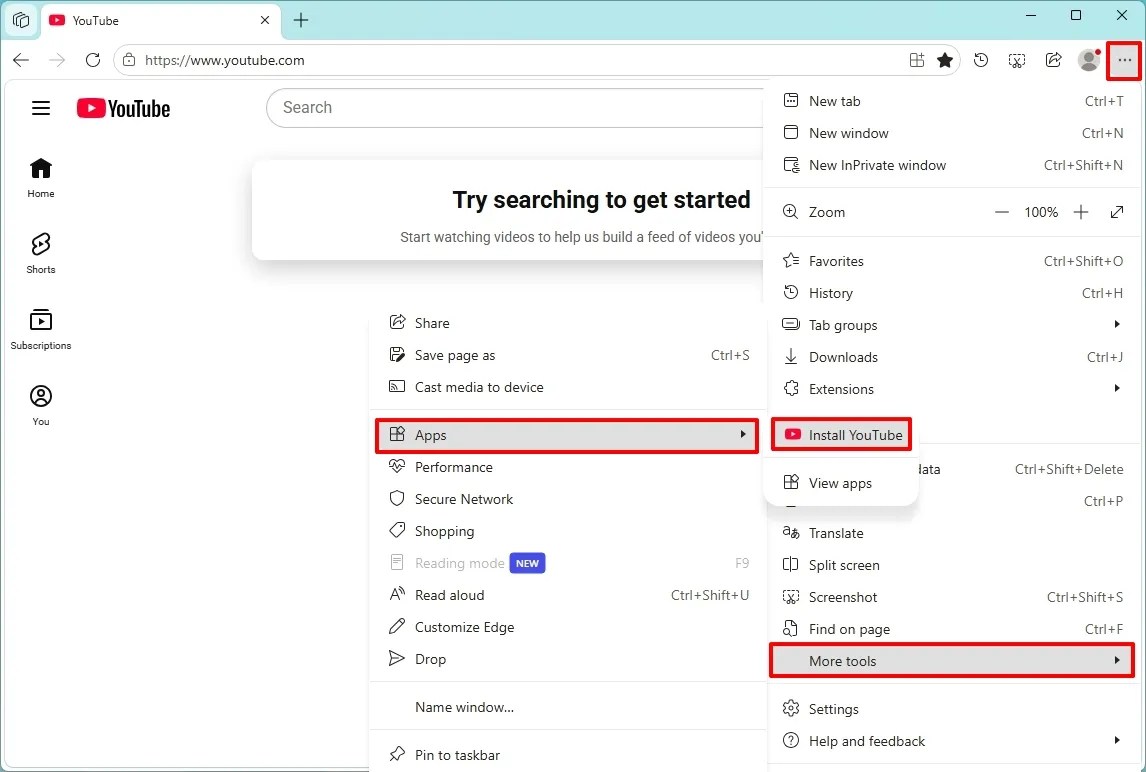The width and height of the screenshot is (1146, 772).
Task: Open the YouTube hamburger guide menu
Action: [41, 108]
